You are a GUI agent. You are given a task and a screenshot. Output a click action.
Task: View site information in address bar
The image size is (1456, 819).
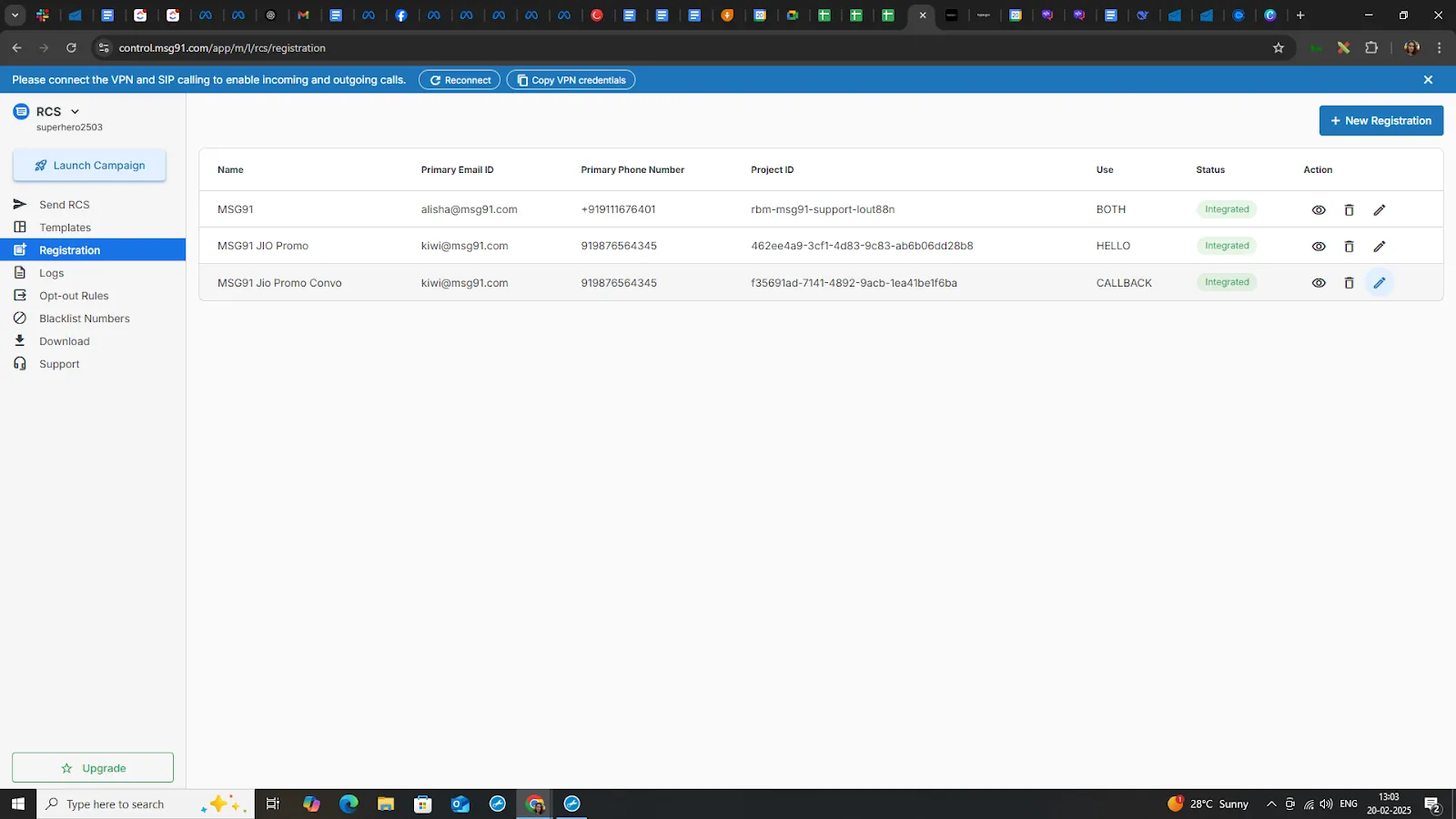(x=104, y=48)
